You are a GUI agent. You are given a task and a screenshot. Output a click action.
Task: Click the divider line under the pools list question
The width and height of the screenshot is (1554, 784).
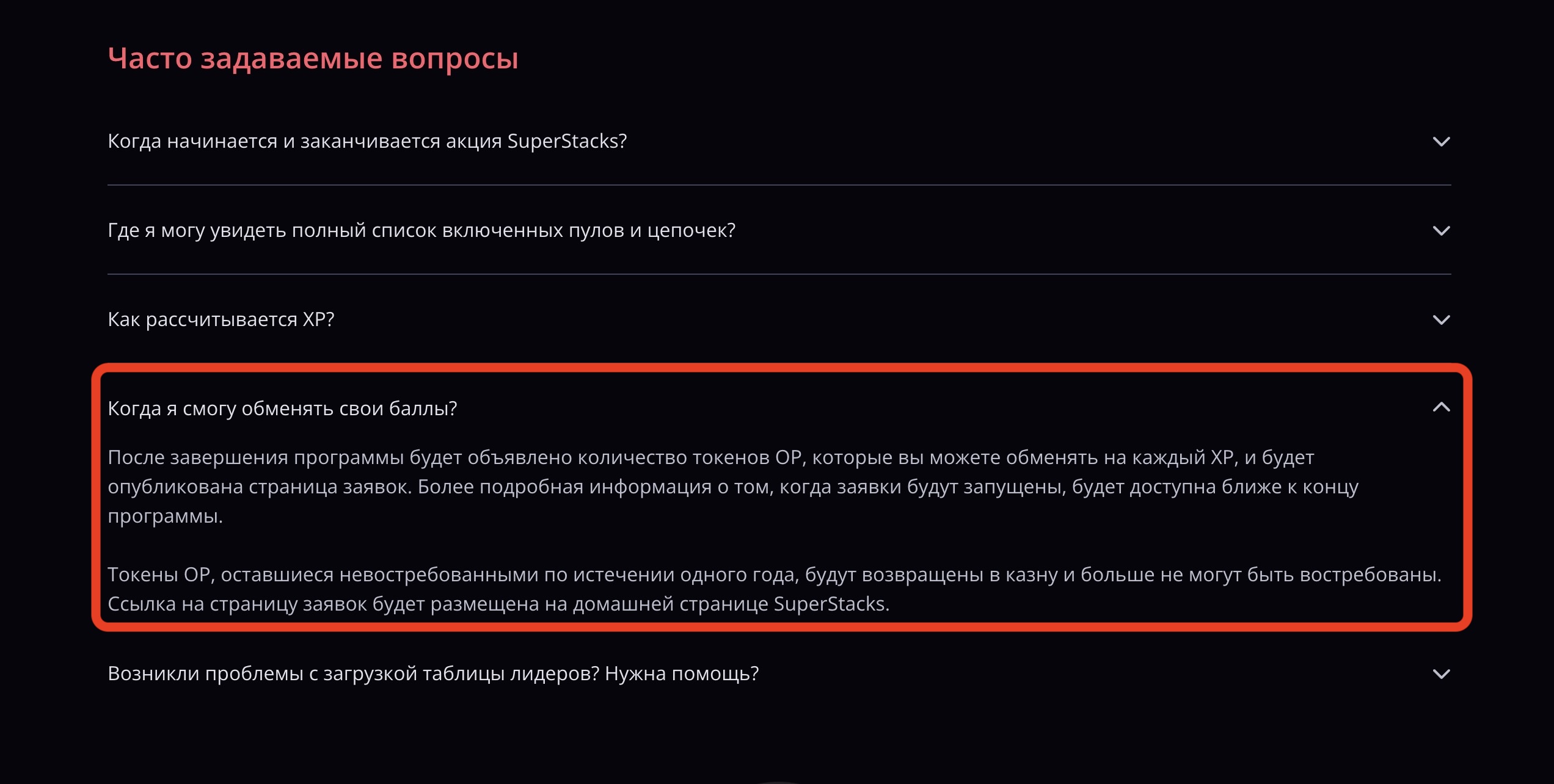pos(779,274)
